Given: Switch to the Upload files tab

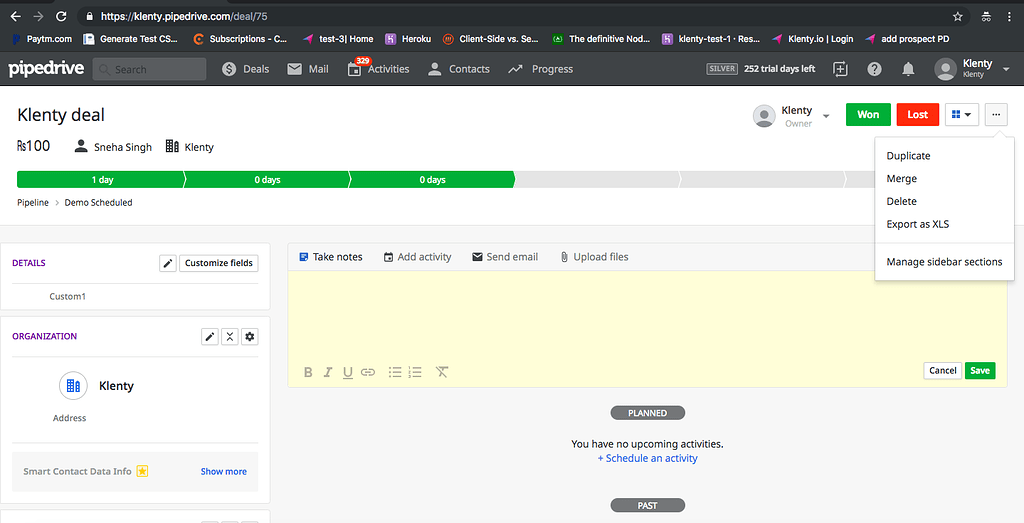Looking at the screenshot, I should (x=594, y=257).
